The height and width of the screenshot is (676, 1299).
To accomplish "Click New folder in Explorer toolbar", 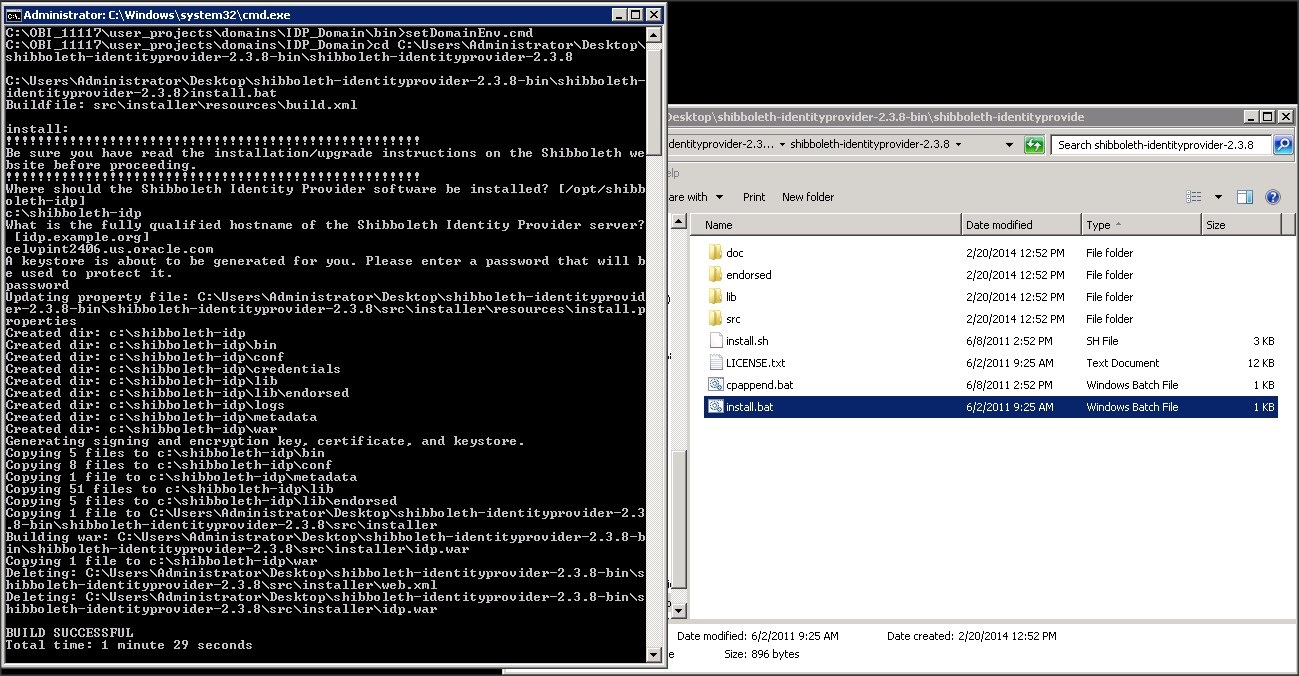I will click(808, 197).
